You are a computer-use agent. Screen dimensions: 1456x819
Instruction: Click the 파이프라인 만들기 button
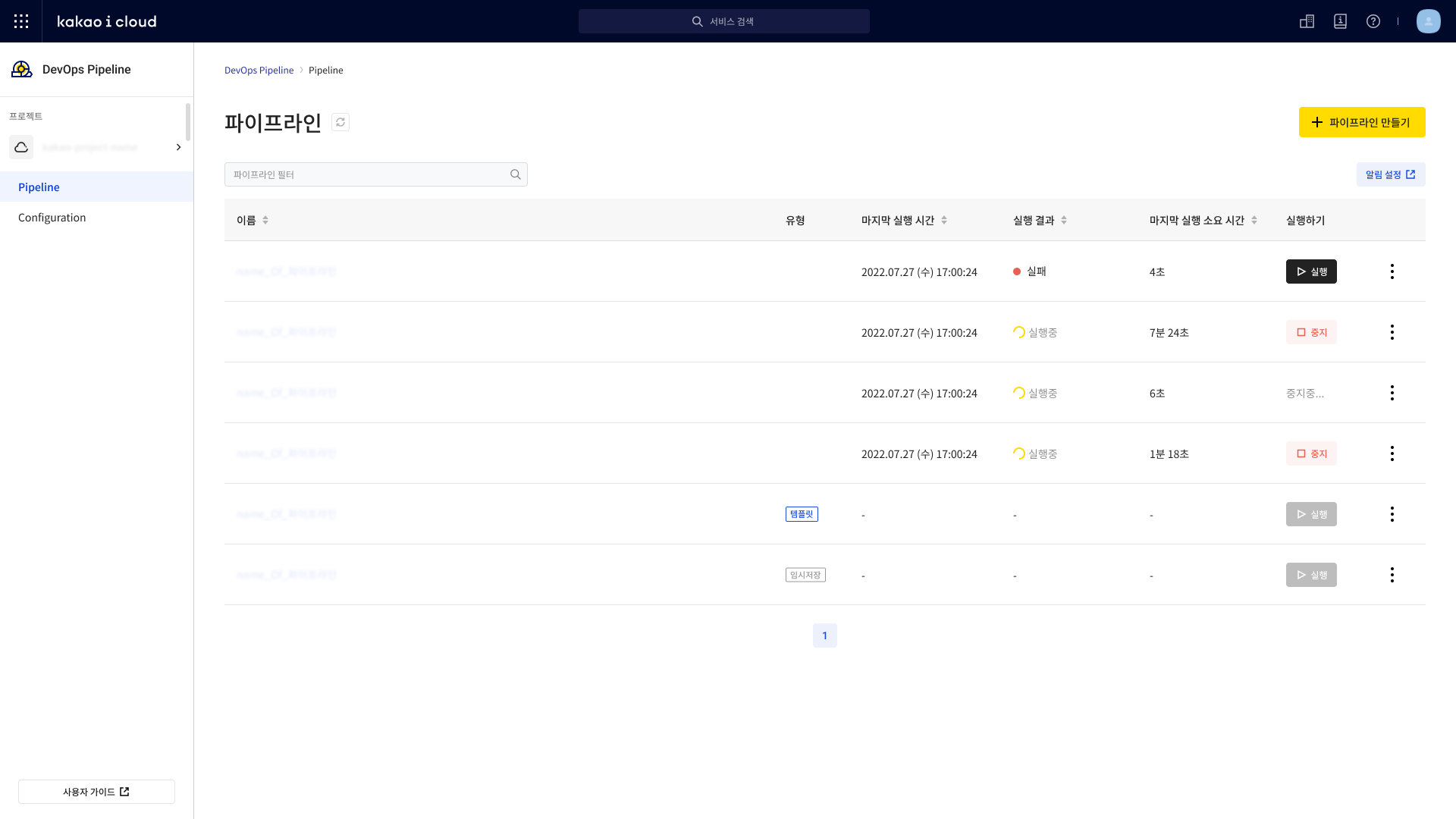[x=1362, y=122]
